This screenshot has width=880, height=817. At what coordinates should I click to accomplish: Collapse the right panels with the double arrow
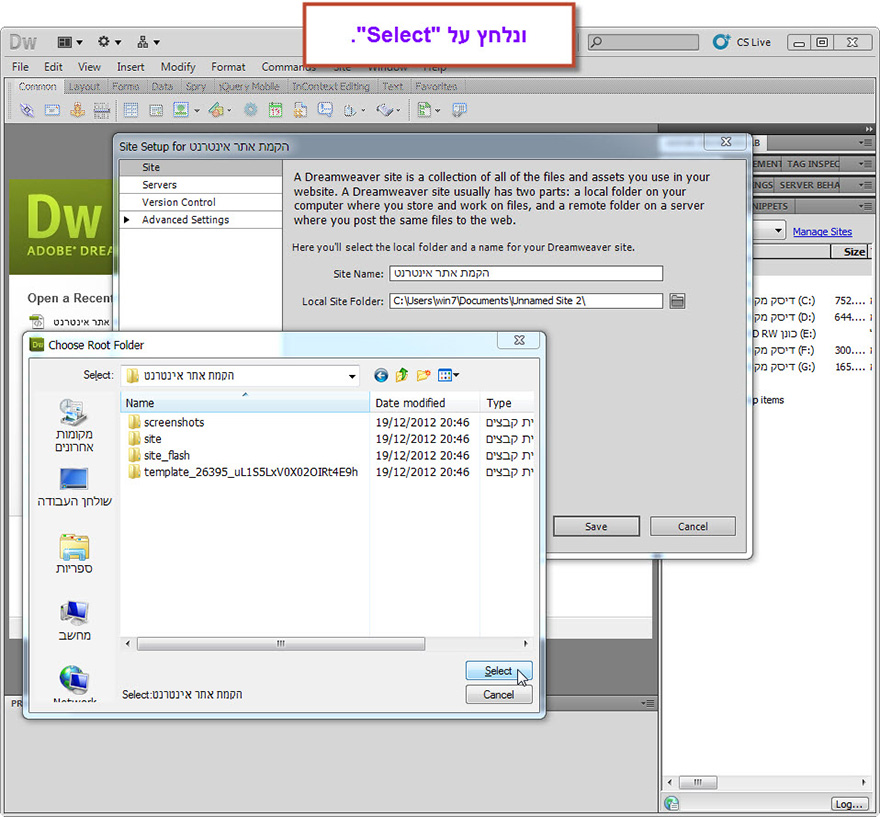(869, 129)
